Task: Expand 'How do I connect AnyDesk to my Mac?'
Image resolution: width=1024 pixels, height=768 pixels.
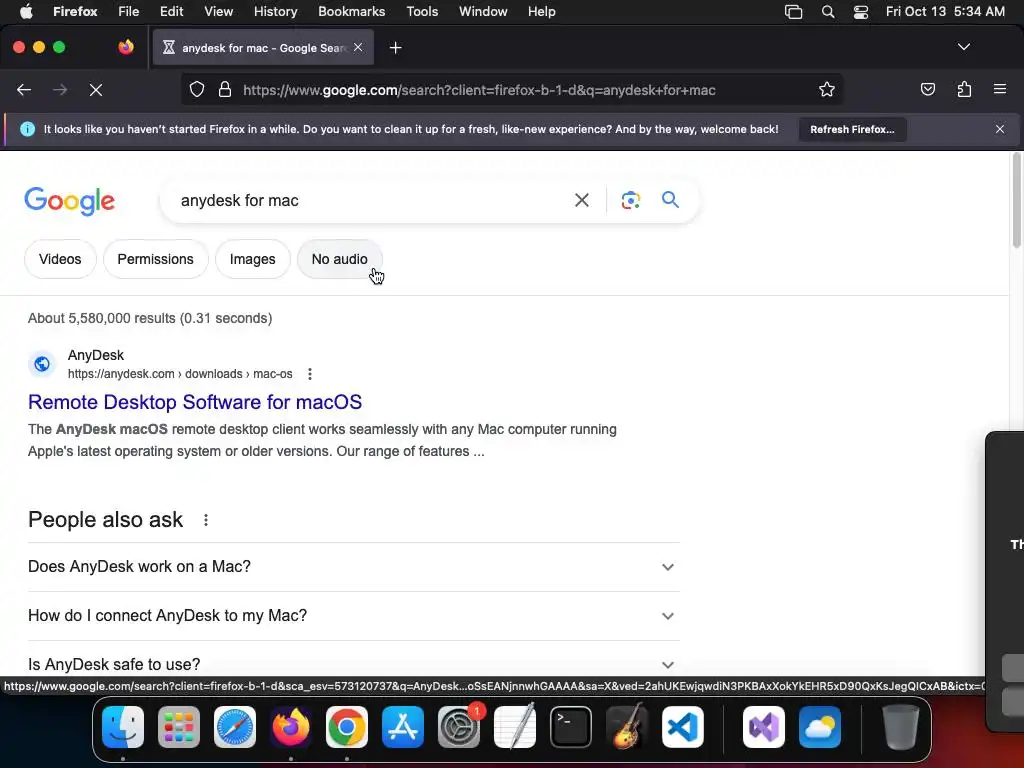Action: click(353, 616)
